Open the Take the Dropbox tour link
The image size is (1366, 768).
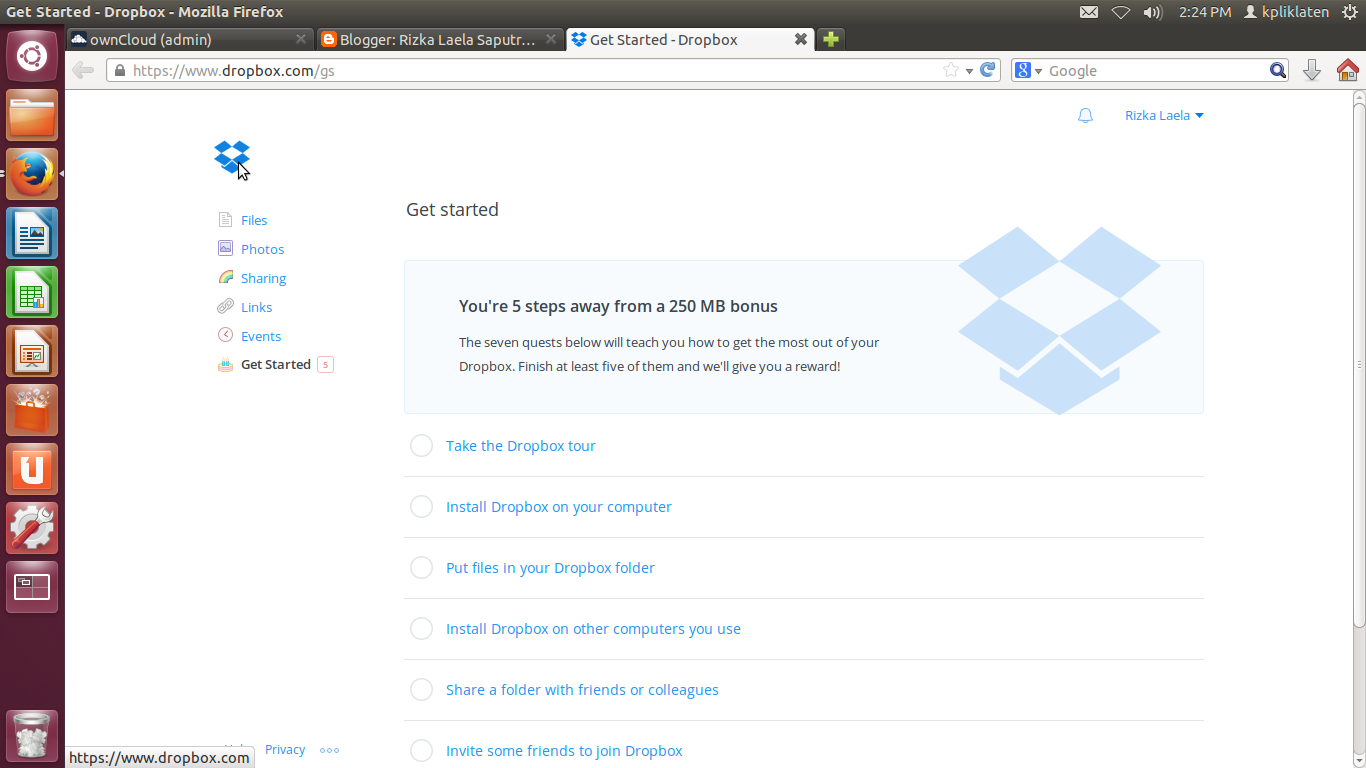521,446
